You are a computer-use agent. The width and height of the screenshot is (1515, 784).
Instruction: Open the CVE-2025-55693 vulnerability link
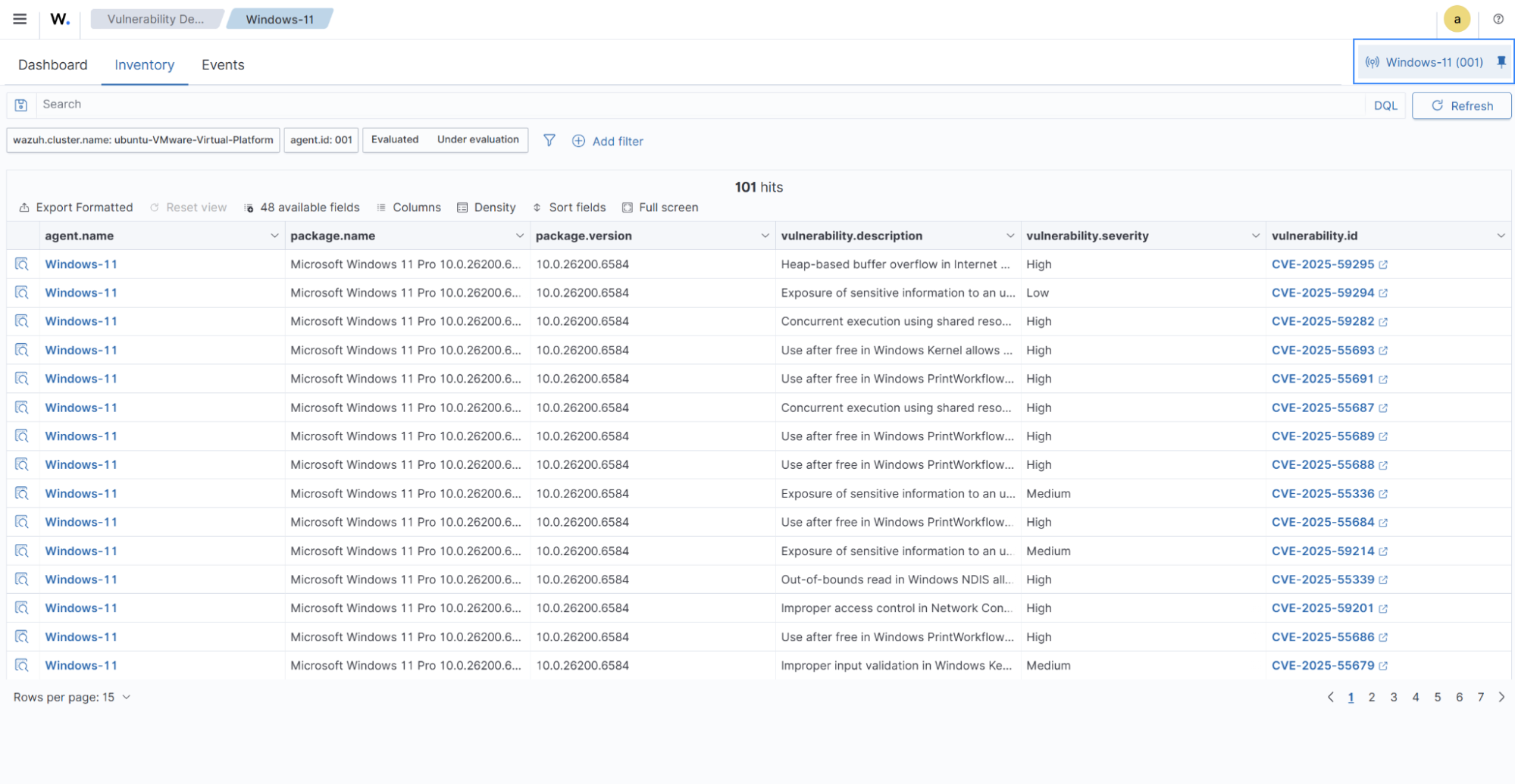tap(1322, 350)
